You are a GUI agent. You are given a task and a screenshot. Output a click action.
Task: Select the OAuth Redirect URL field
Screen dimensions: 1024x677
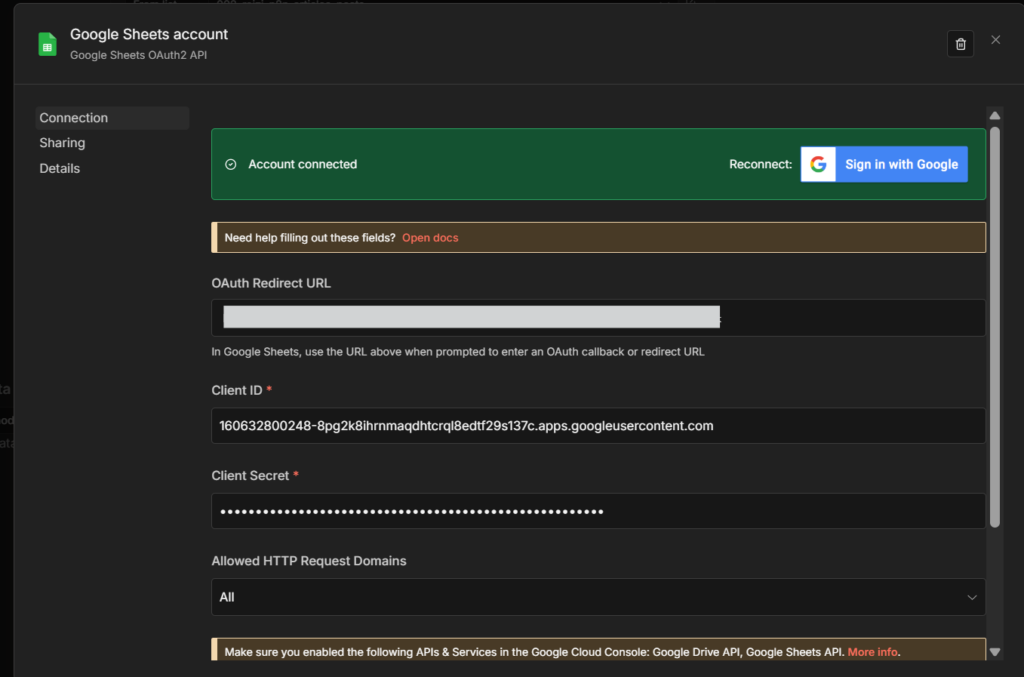pyautogui.click(x=598, y=318)
